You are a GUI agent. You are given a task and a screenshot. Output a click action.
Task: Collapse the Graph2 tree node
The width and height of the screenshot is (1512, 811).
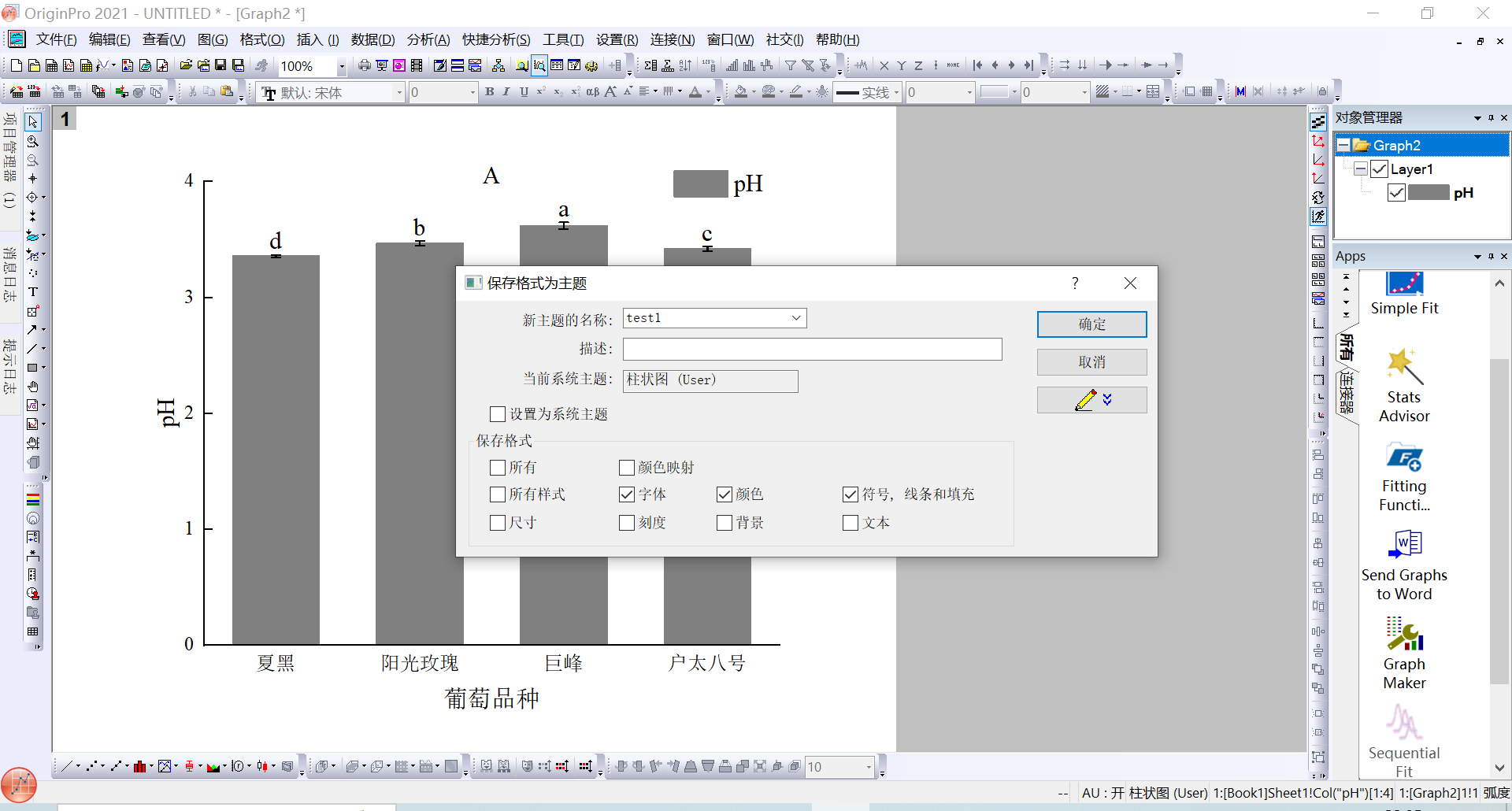(x=1343, y=146)
